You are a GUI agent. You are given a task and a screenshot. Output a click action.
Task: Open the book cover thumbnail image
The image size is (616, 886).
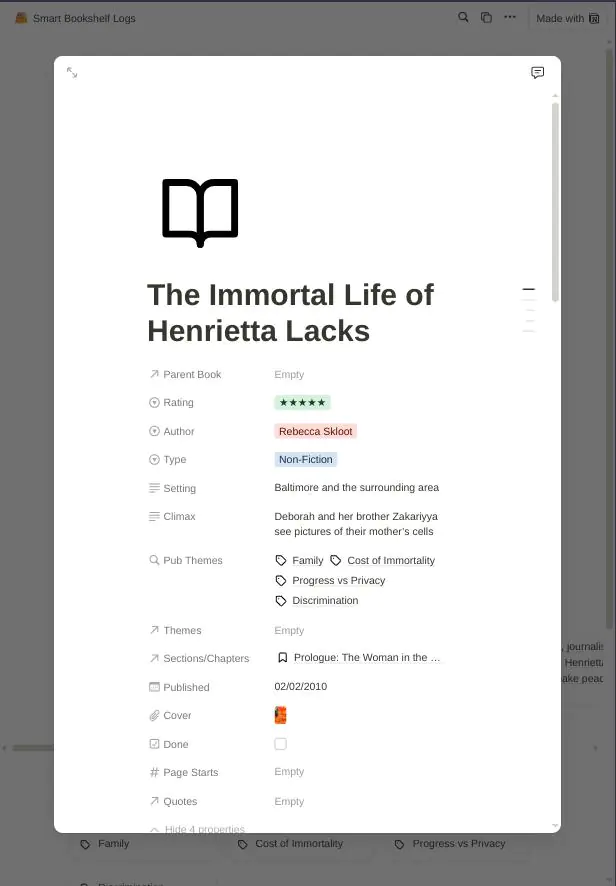pyautogui.click(x=280, y=715)
